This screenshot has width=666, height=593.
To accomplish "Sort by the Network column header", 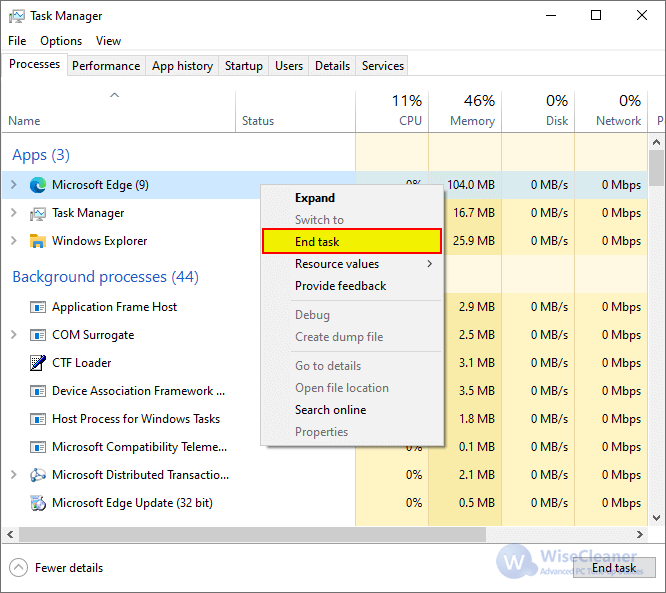I will point(611,111).
